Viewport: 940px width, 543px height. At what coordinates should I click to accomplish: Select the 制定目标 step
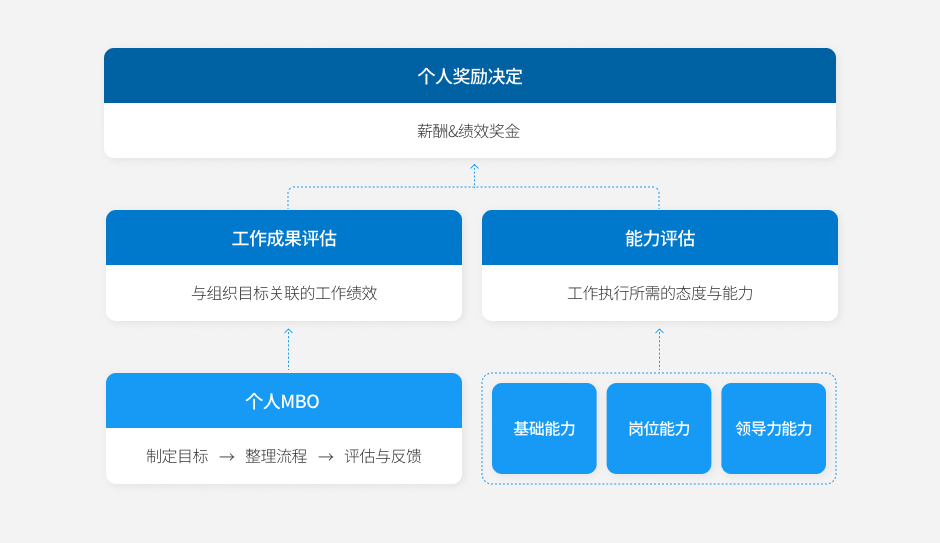(x=177, y=456)
